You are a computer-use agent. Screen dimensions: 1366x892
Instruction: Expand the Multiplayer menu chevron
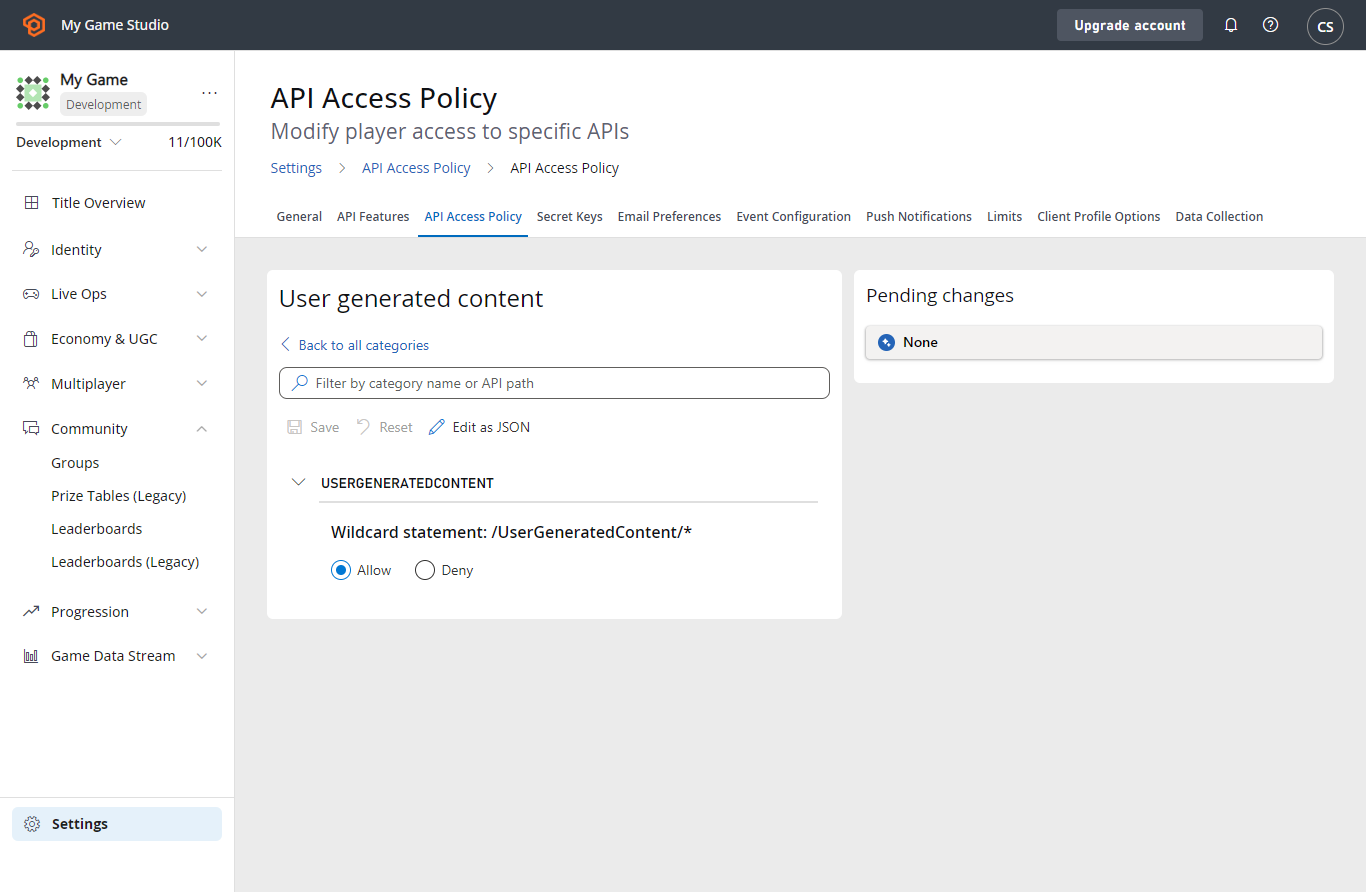tap(202, 384)
